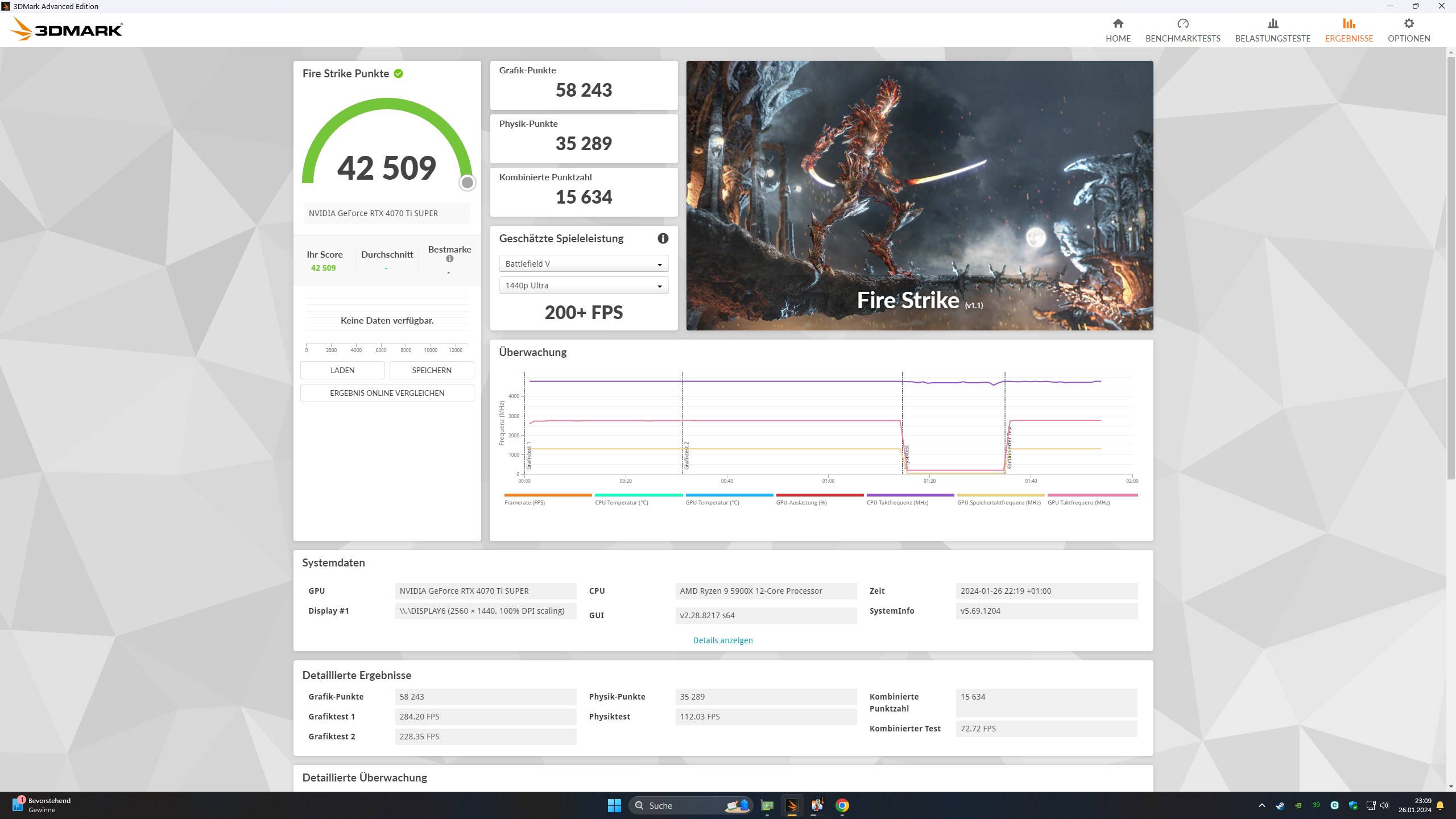Screen dimensions: 1456x819
Task: Show hidden system tray icons chevron
Action: [1261, 805]
